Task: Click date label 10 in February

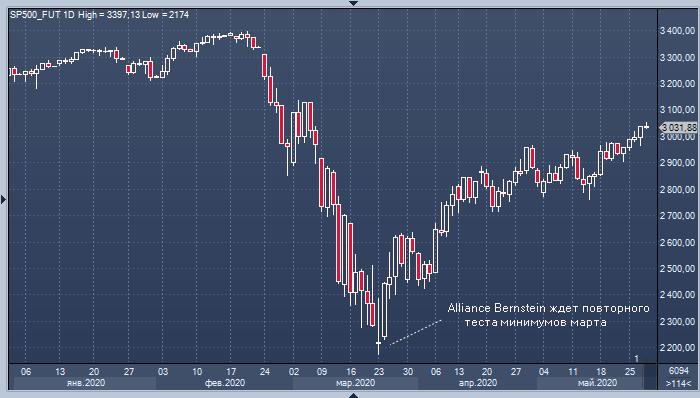Action: click(x=197, y=371)
